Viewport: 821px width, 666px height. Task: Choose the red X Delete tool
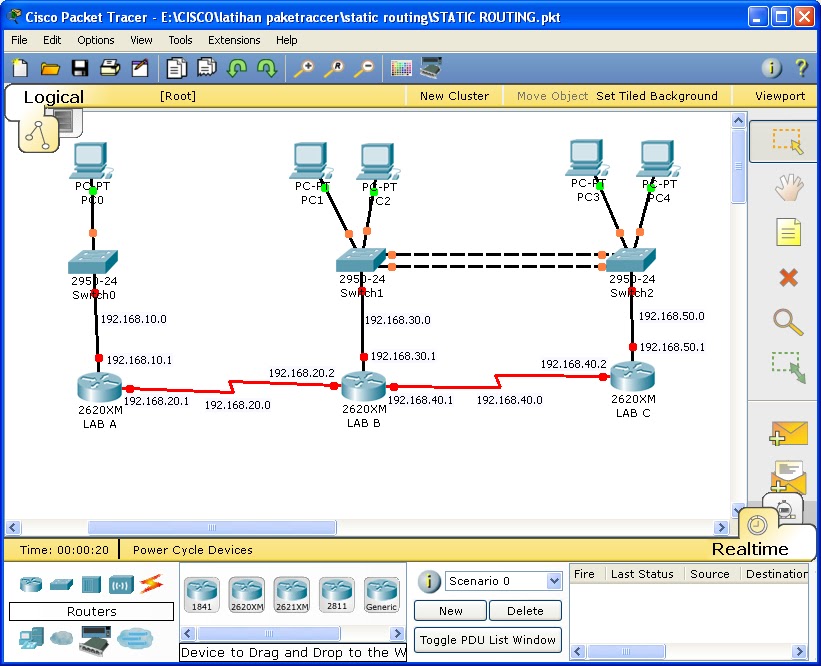pyautogui.click(x=788, y=278)
